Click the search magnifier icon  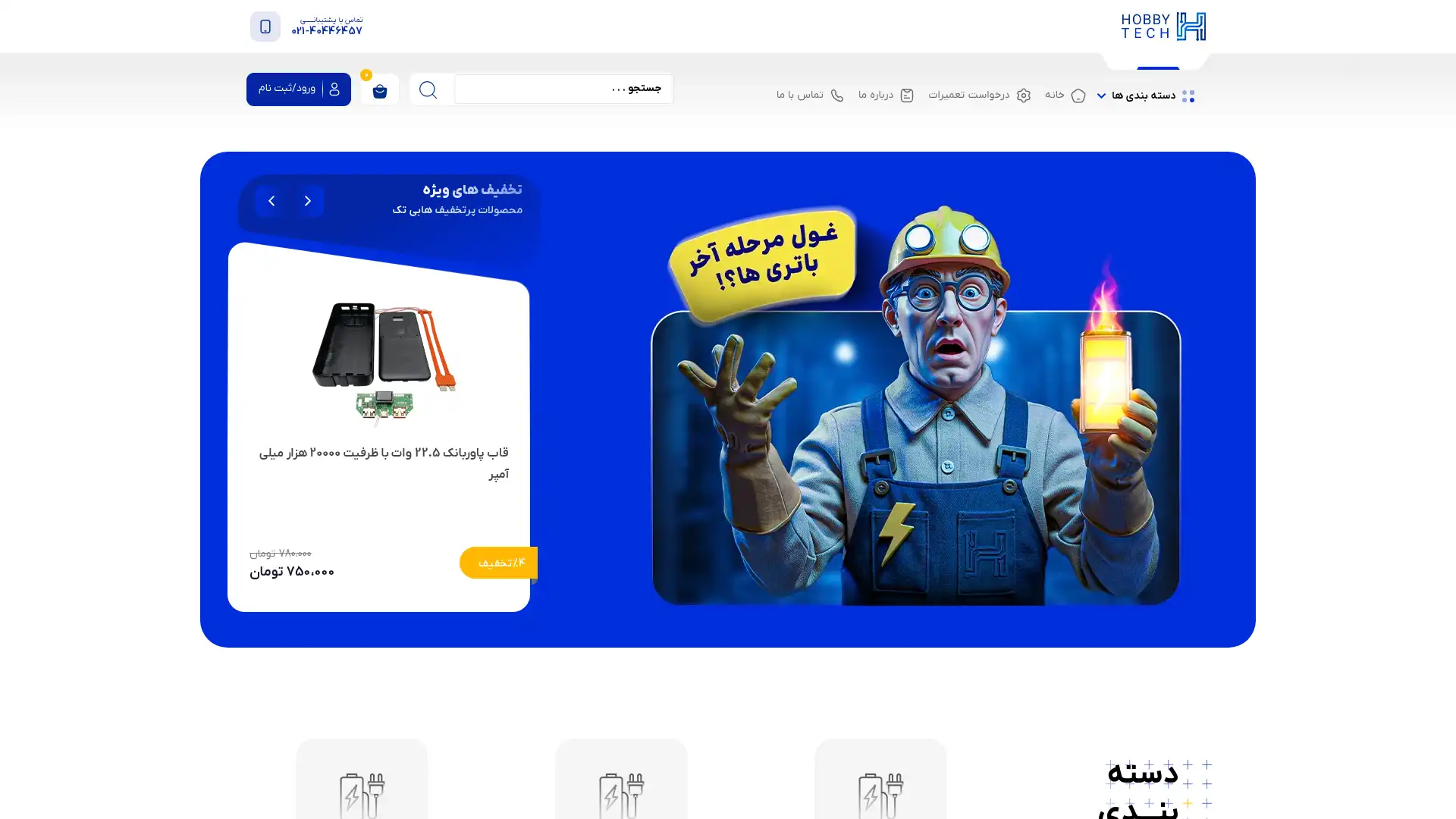[428, 89]
